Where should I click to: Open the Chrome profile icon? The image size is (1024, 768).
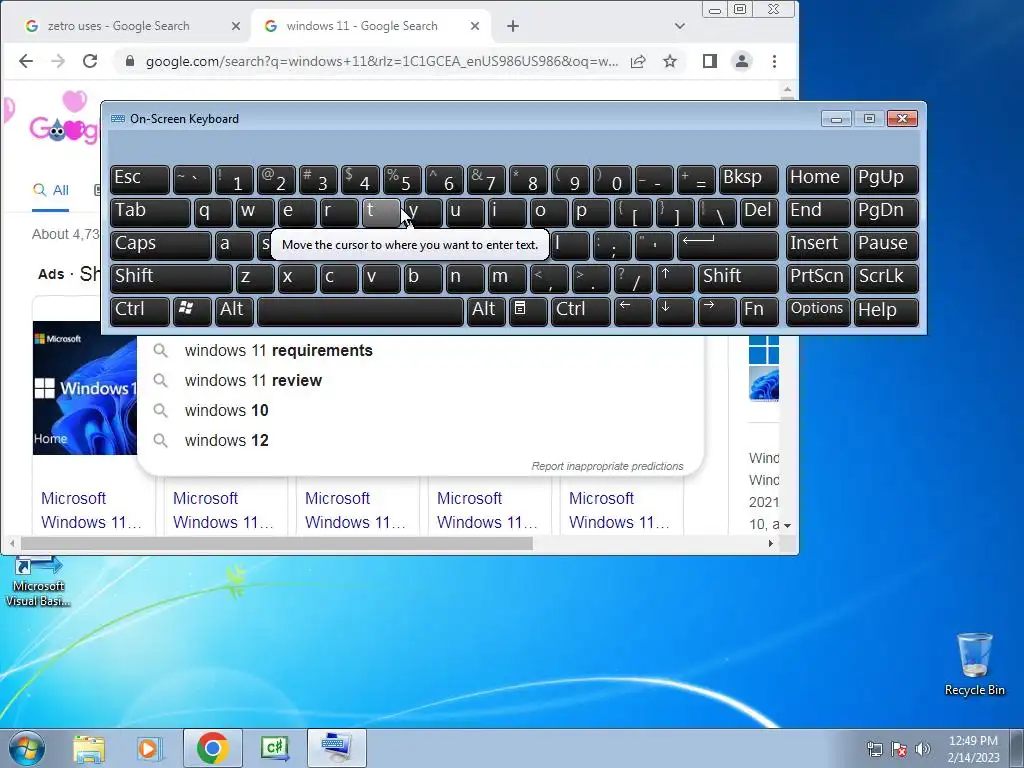[x=742, y=61]
